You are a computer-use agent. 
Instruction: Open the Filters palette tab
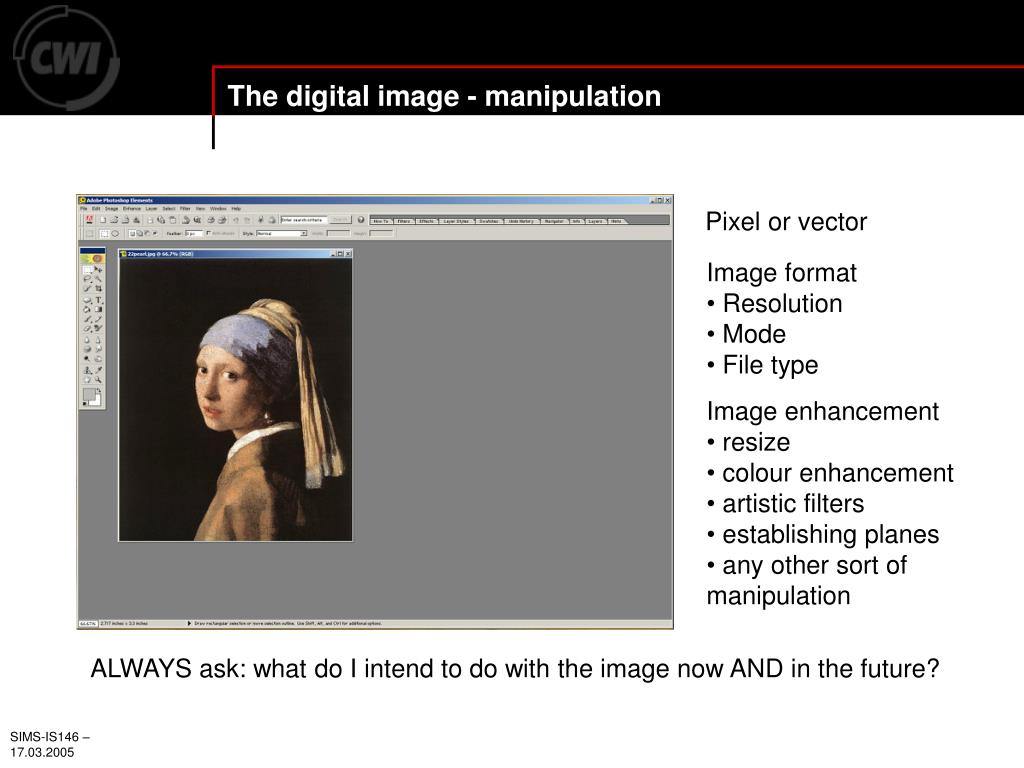pos(404,221)
